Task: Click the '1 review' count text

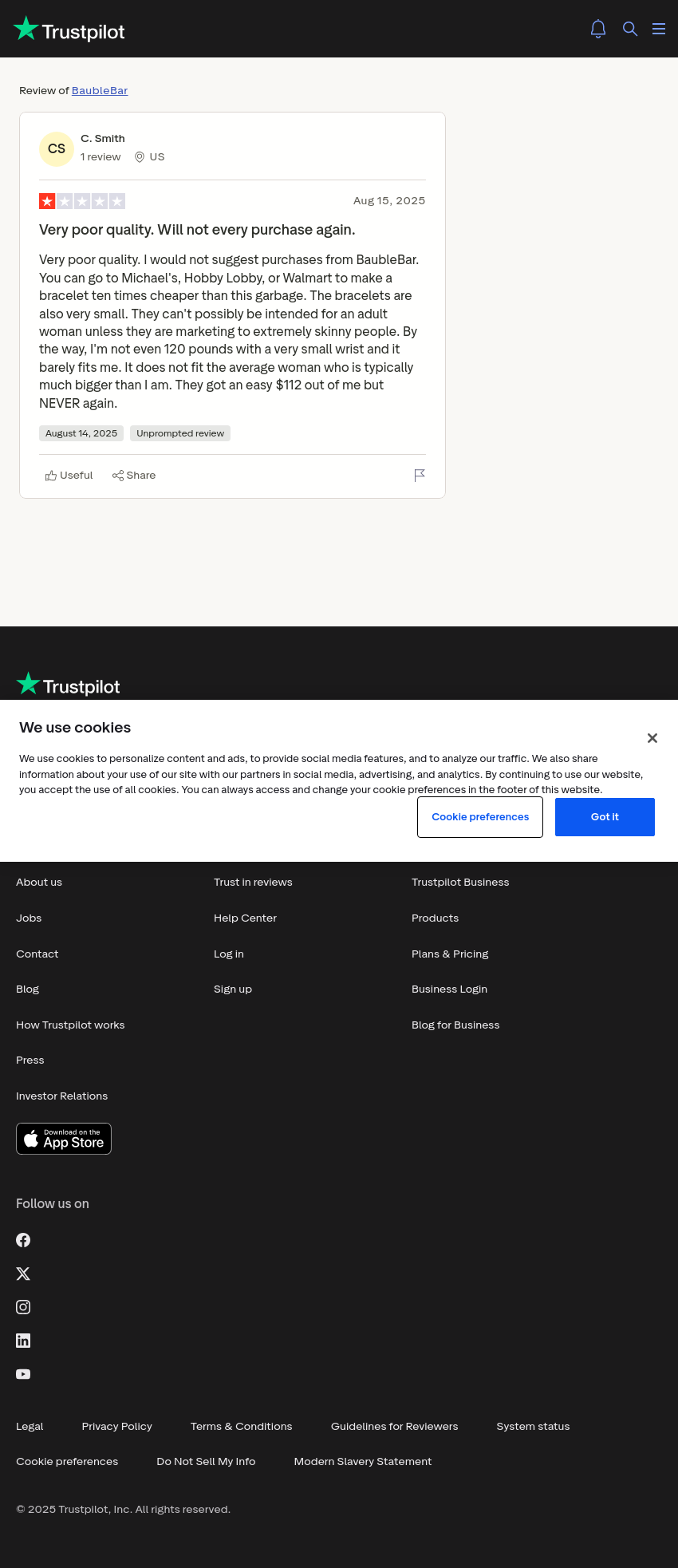Action: (x=101, y=157)
